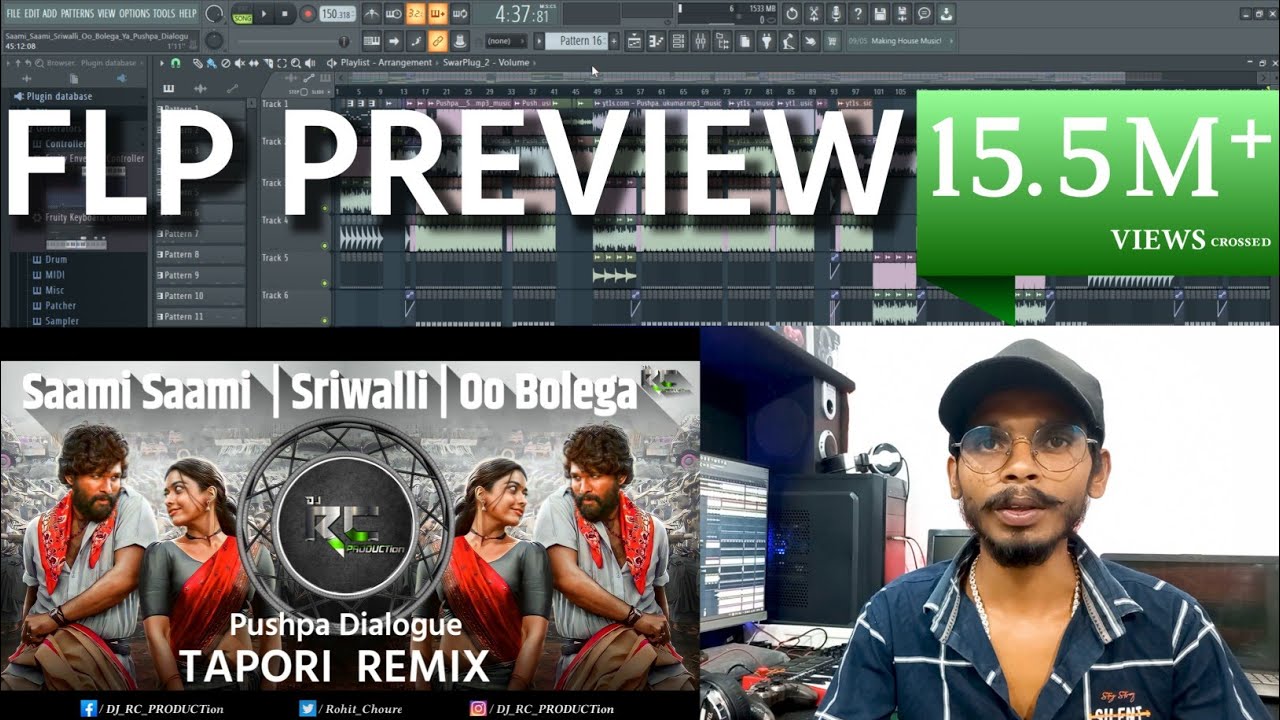1280x720 pixels.
Task: Open the Pattern 16 selector
Action: (x=578, y=41)
